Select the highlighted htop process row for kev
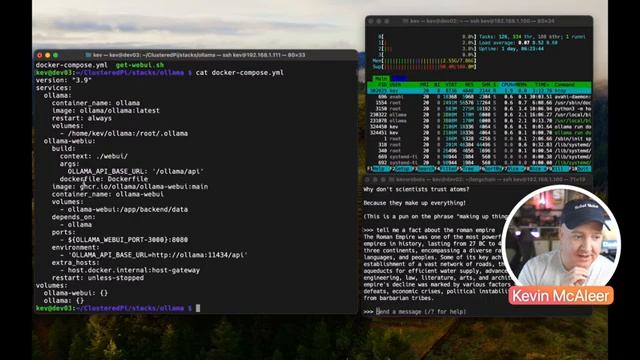 (x=480, y=91)
